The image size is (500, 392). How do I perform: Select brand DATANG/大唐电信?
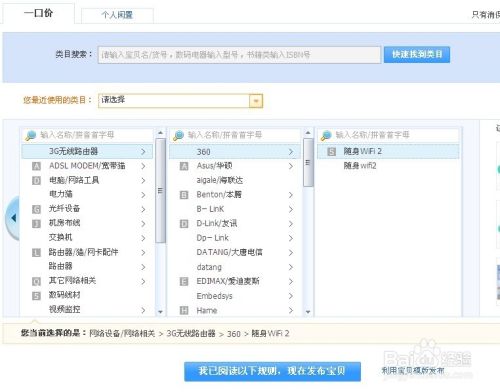[235, 252]
